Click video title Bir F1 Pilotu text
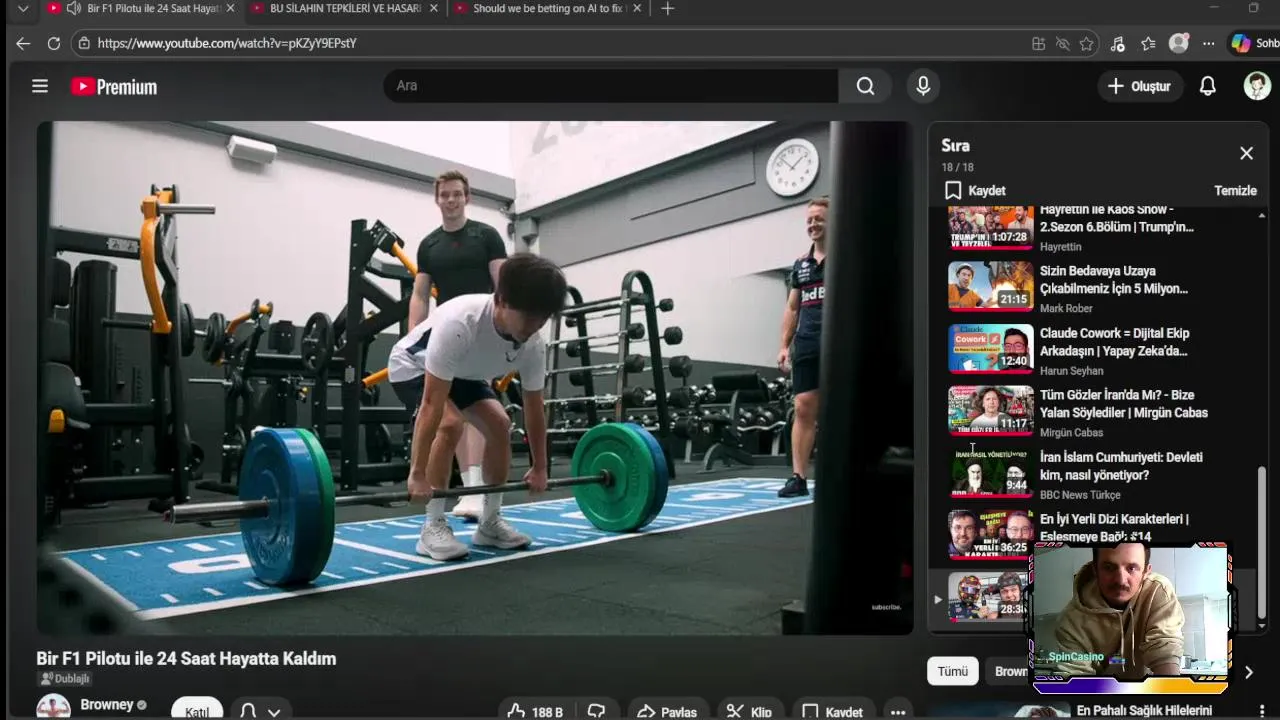The width and height of the screenshot is (1280, 720). 186,658
